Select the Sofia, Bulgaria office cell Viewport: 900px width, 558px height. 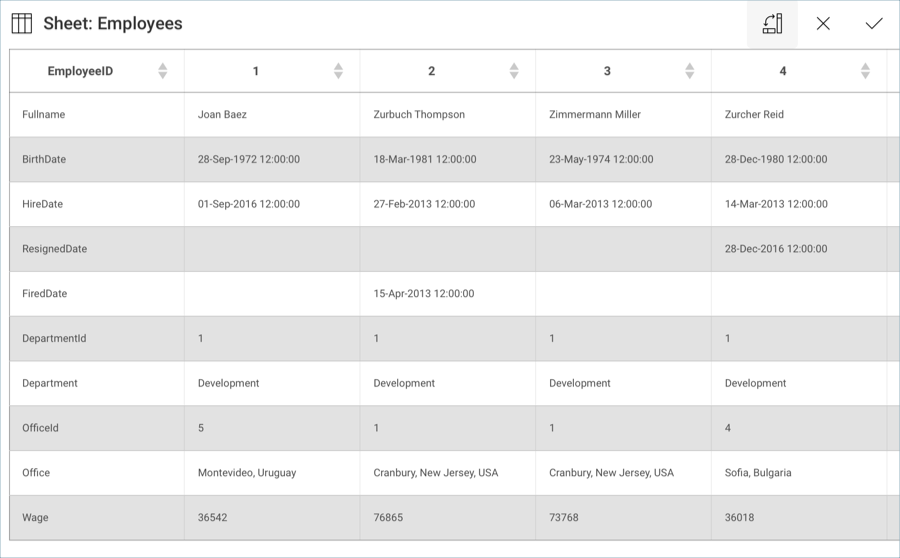[758, 473]
